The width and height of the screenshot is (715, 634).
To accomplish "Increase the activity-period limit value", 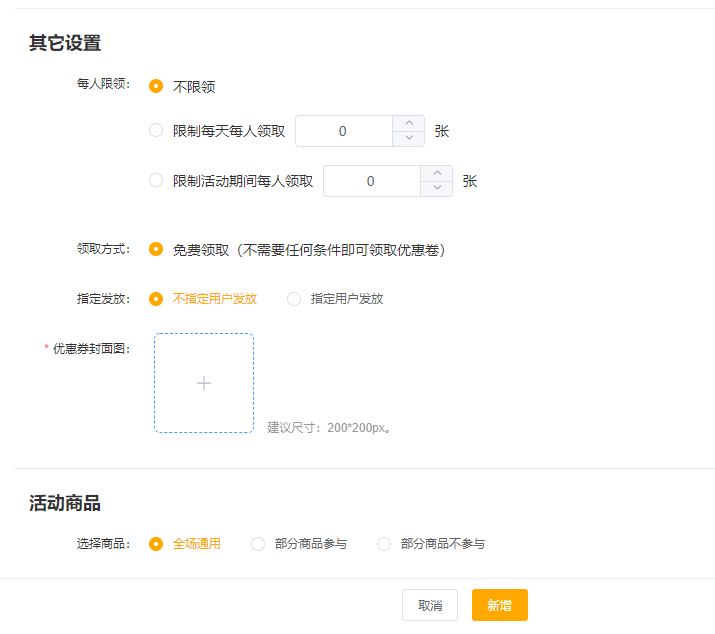I will pos(436,174).
